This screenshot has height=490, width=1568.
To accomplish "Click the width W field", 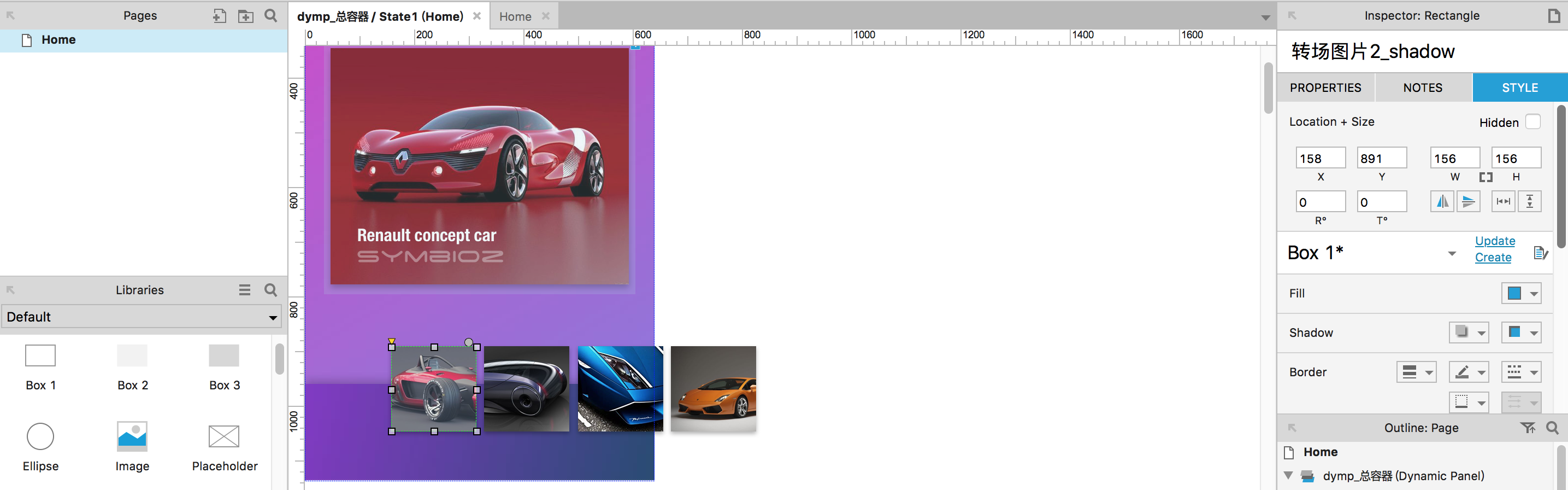I will tap(1455, 159).
